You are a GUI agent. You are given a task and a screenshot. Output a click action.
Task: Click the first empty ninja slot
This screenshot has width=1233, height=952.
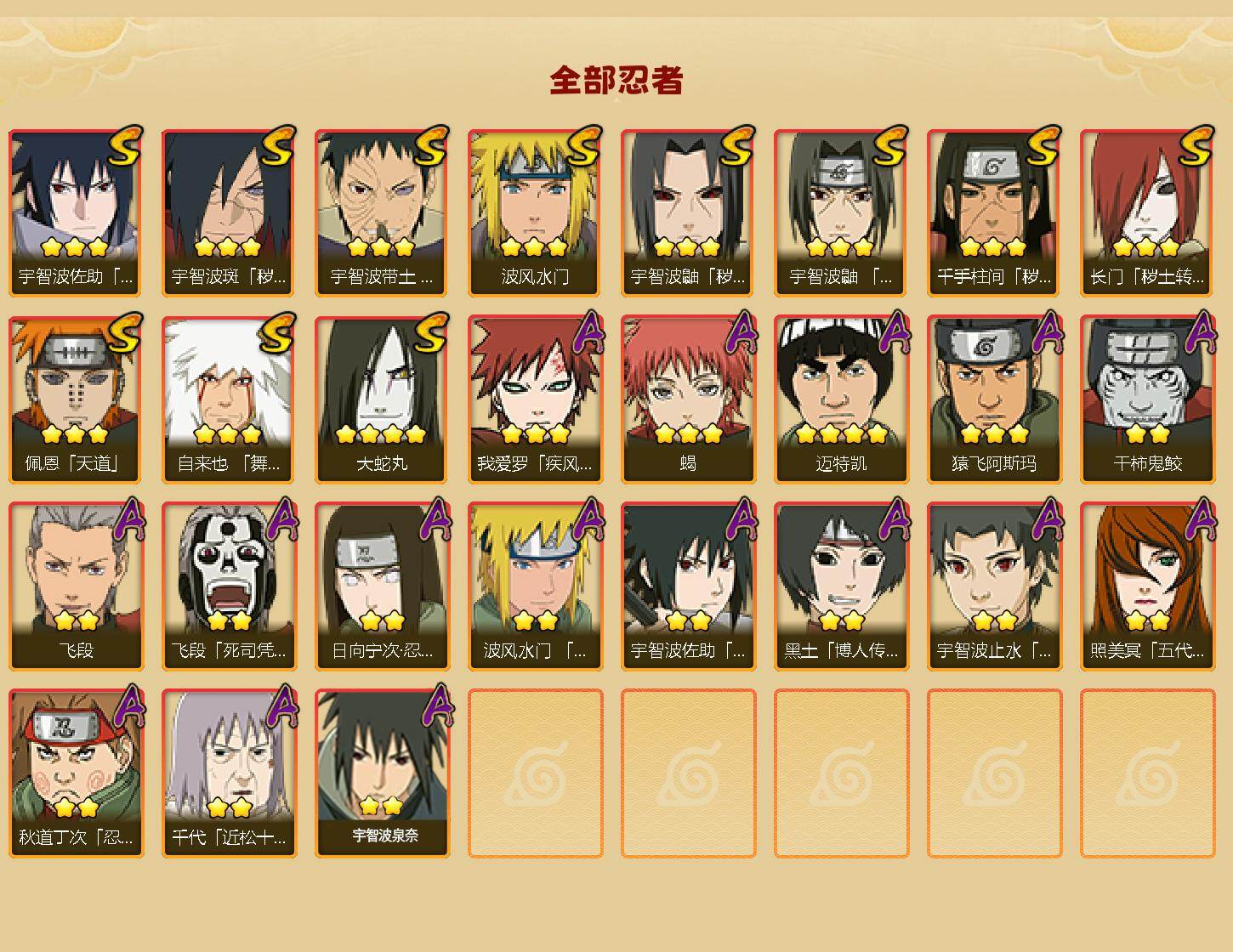(535, 773)
